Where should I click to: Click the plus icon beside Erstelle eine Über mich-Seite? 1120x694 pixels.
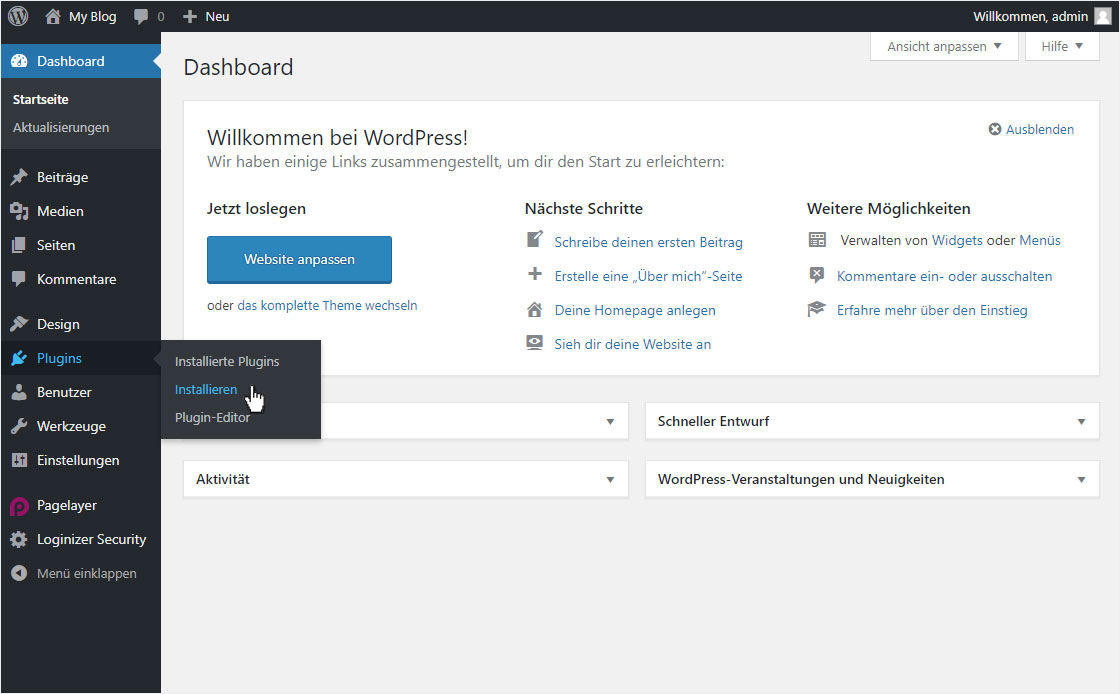pos(534,273)
